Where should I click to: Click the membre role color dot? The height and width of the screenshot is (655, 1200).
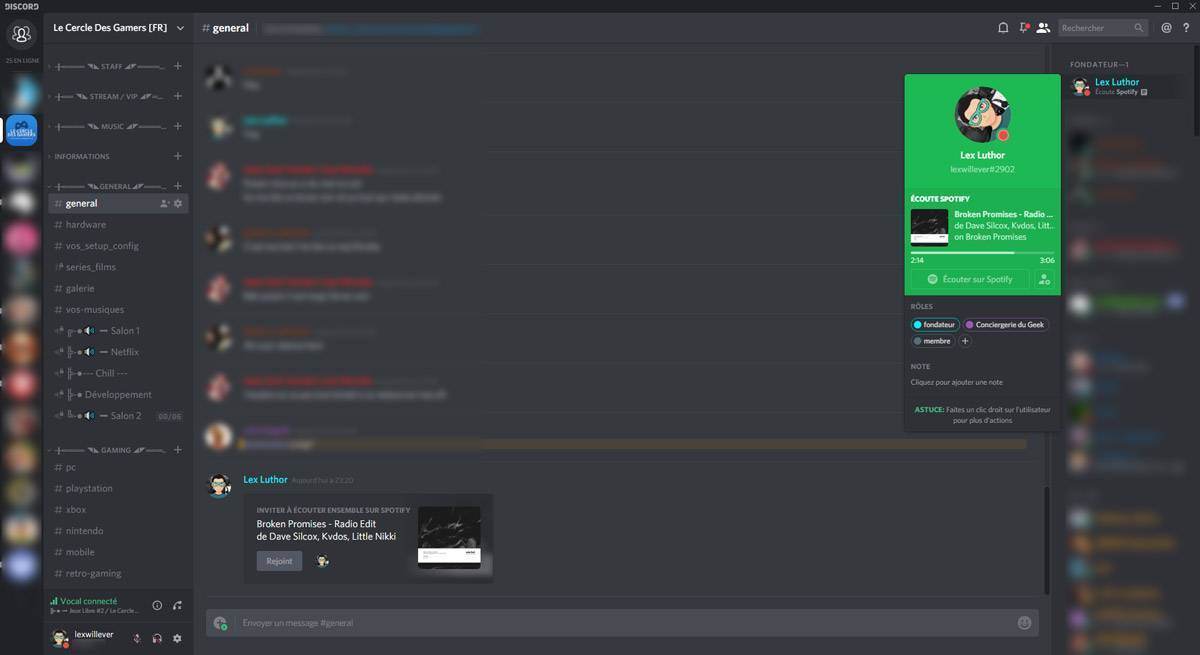point(918,341)
